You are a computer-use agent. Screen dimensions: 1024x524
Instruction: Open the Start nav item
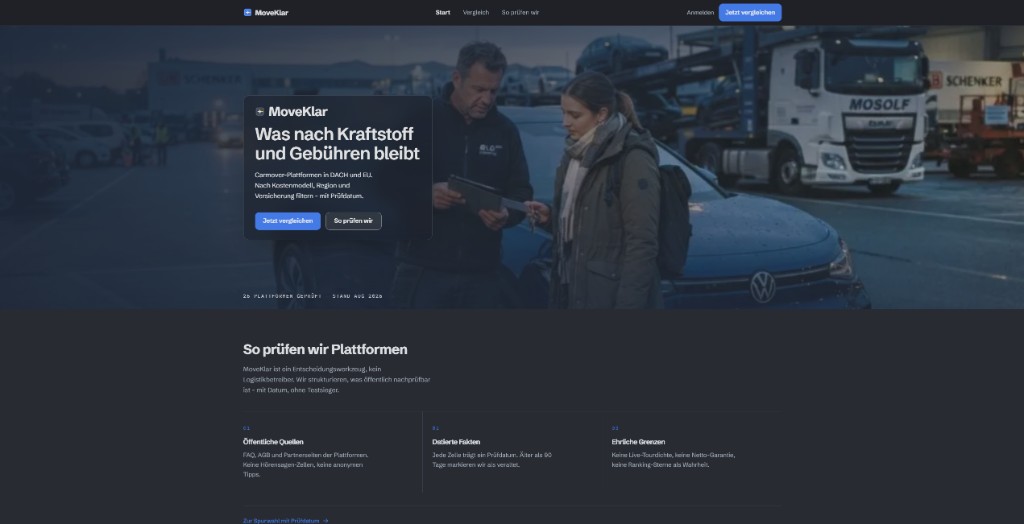click(x=443, y=12)
